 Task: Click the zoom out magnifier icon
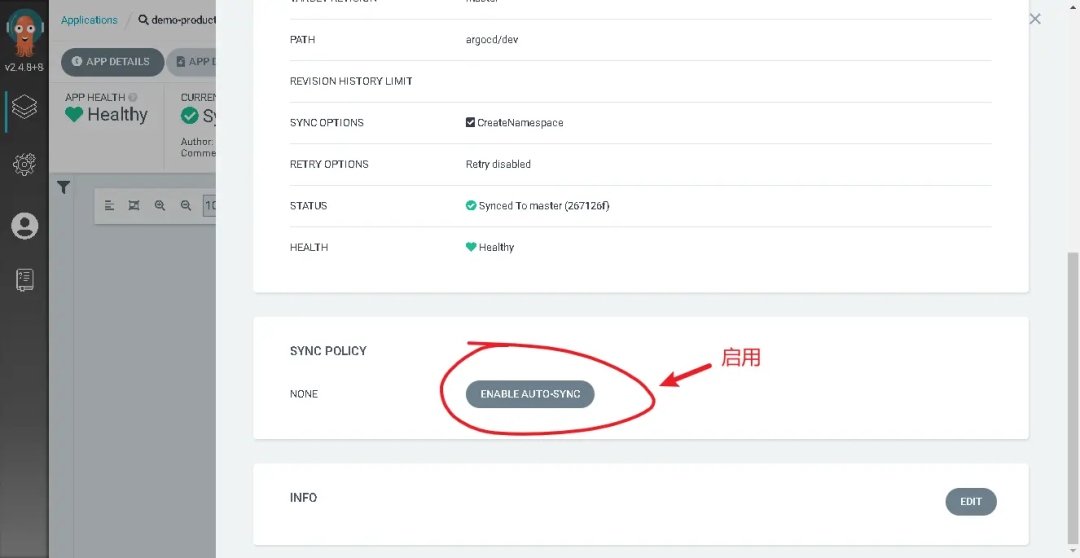pyautogui.click(x=185, y=205)
